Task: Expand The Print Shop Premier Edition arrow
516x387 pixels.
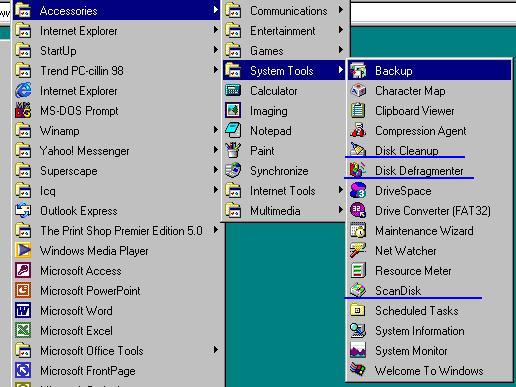Action: point(216,230)
